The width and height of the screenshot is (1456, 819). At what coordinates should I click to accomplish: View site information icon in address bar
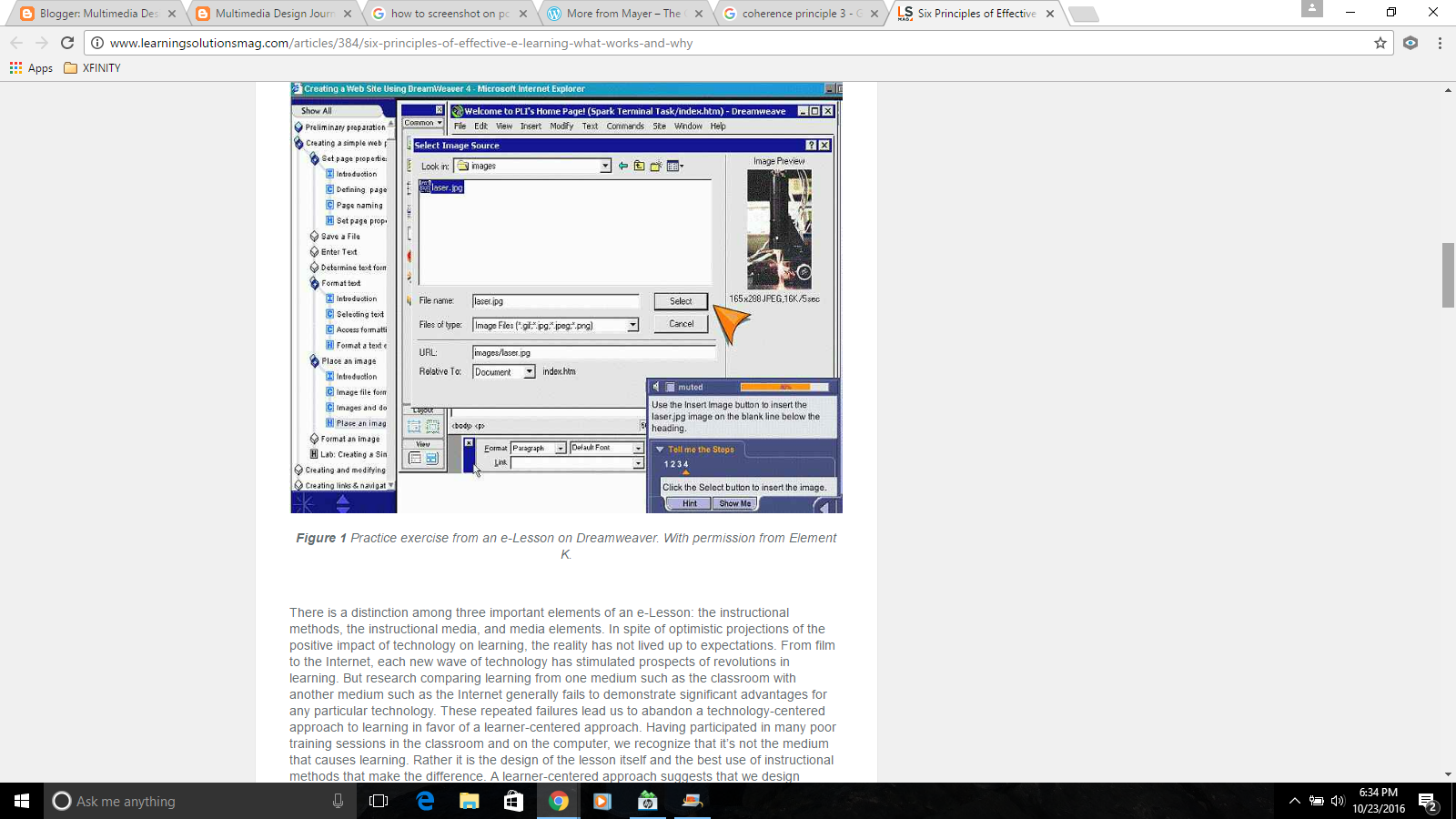pyautogui.click(x=97, y=43)
